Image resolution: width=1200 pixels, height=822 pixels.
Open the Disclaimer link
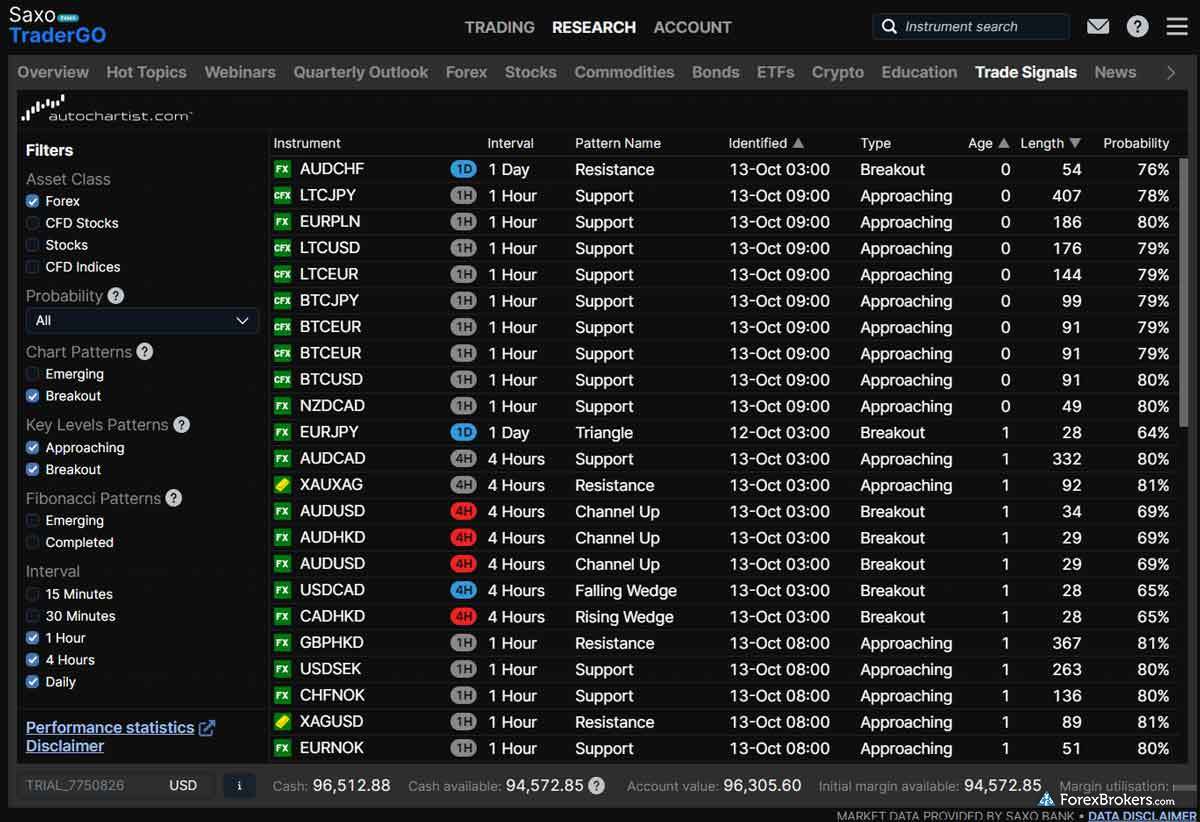[65, 746]
